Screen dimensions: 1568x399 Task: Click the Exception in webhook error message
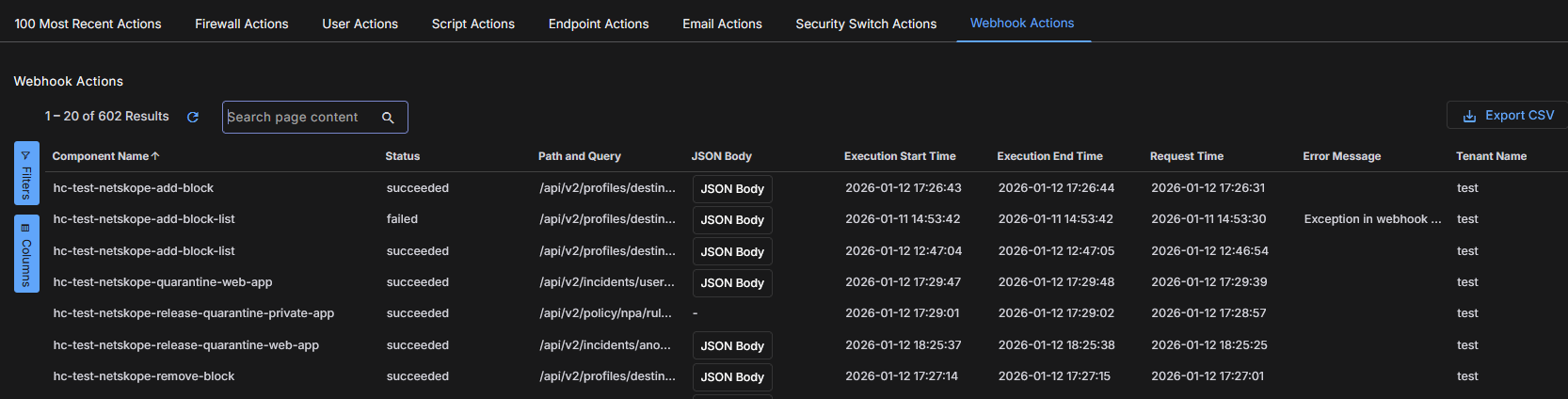pos(1371,219)
